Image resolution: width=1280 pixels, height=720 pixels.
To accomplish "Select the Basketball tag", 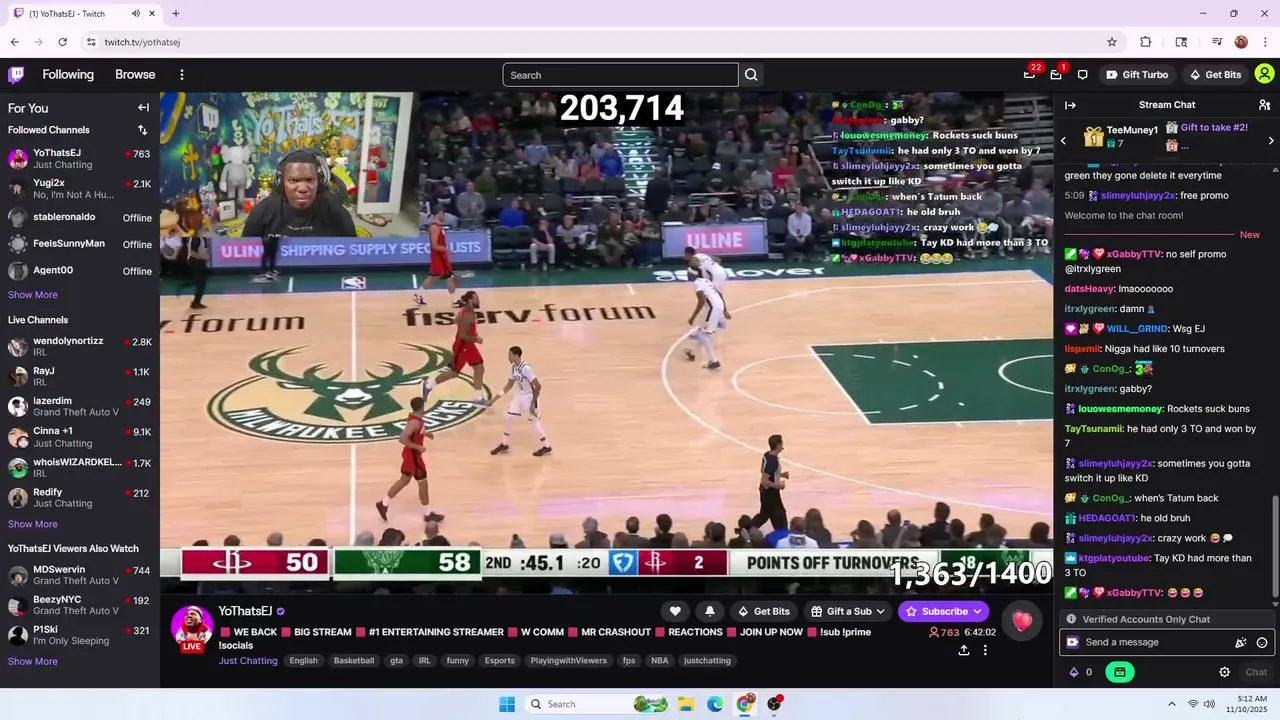I will 354,661.
